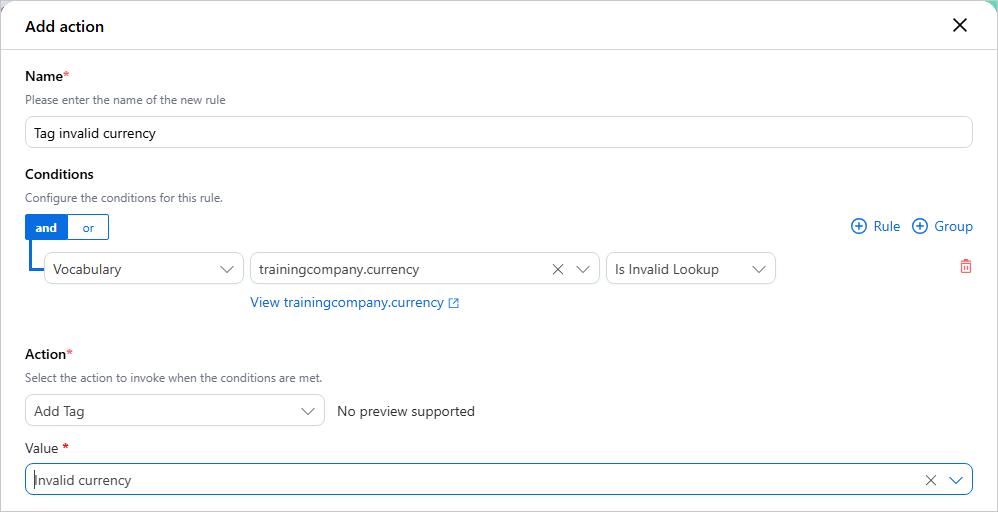This screenshot has height=512, width=998.
Task: Expand the trainingcompany.currency vocabulary key dropdown
Action: tap(583, 269)
